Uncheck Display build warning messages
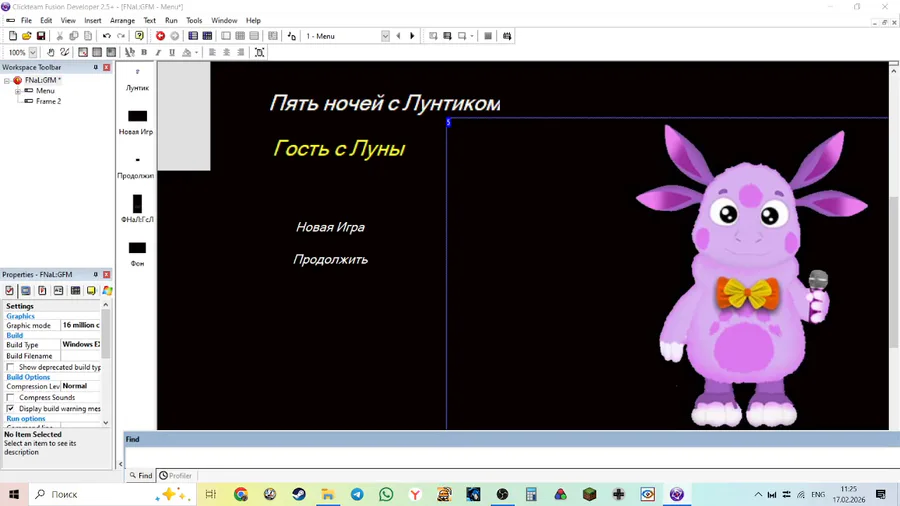Viewport: 900px width, 506px height. point(11,409)
